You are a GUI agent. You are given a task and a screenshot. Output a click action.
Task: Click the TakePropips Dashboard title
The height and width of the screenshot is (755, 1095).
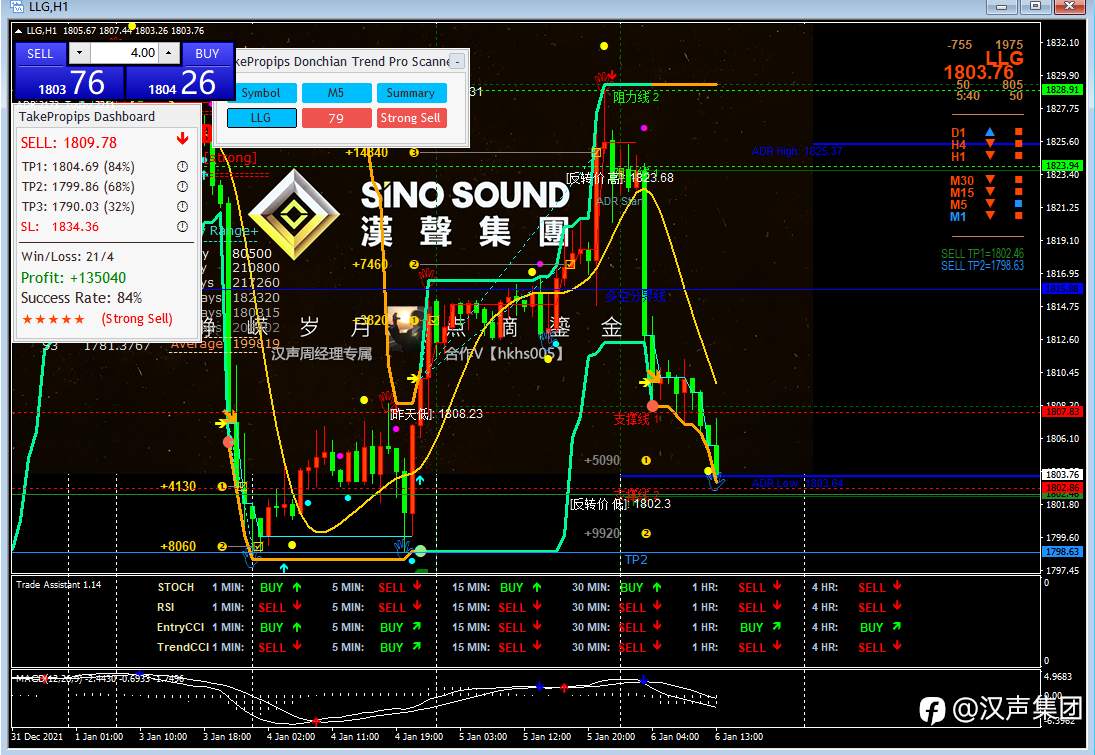click(x=87, y=117)
